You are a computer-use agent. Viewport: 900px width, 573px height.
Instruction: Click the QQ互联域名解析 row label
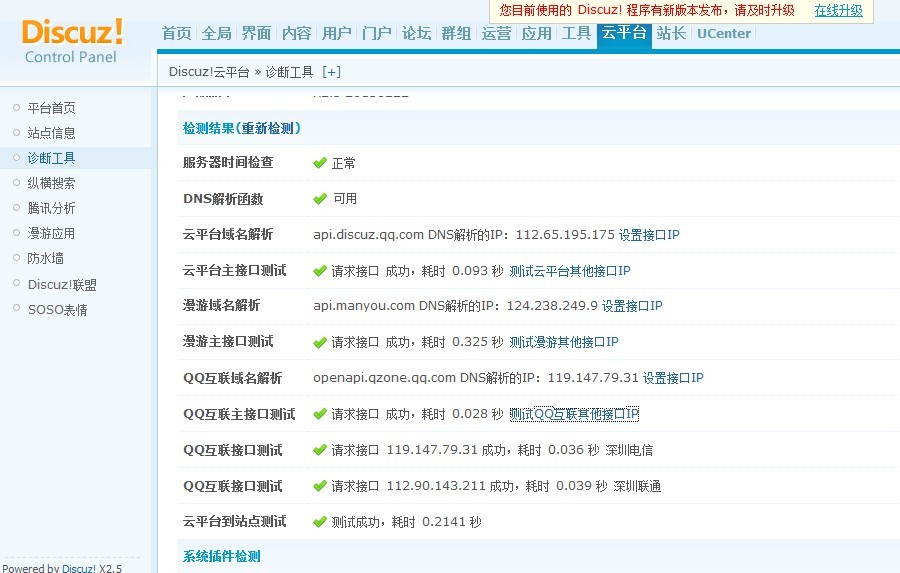pos(232,378)
